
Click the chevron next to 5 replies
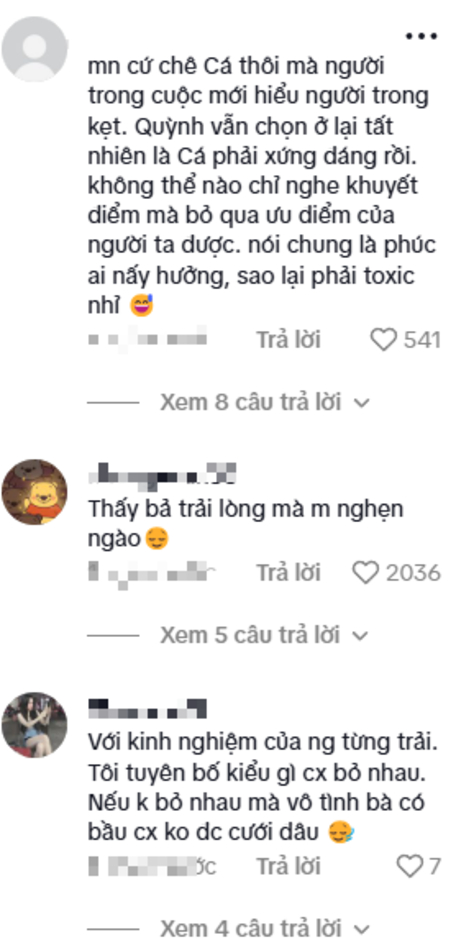[361, 635]
